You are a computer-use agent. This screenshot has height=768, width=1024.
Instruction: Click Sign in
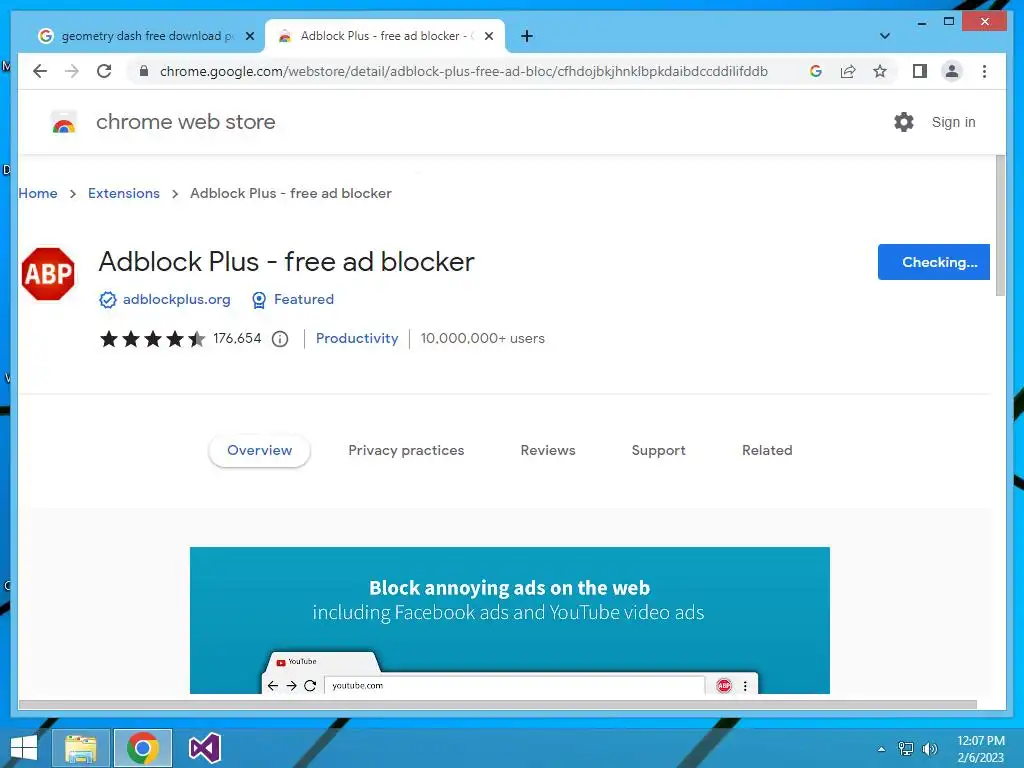point(953,122)
